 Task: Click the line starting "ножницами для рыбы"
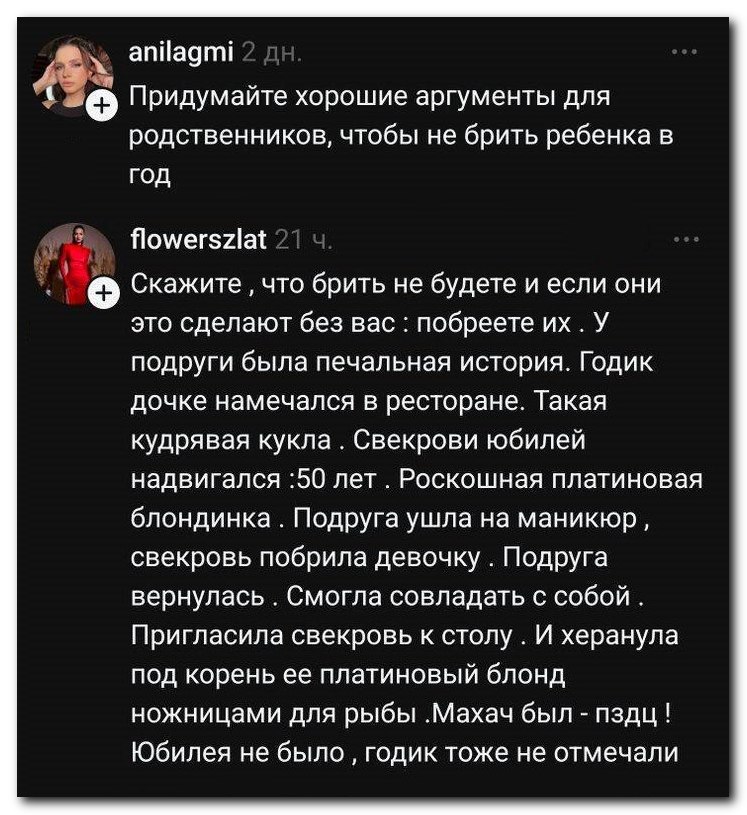[x=400, y=714]
